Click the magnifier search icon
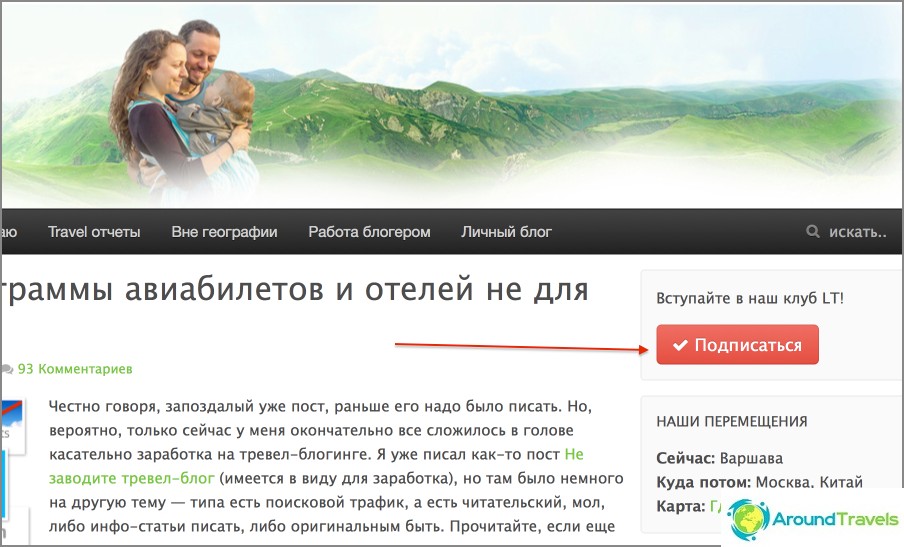The image size is (904, 547). (812, 232)
